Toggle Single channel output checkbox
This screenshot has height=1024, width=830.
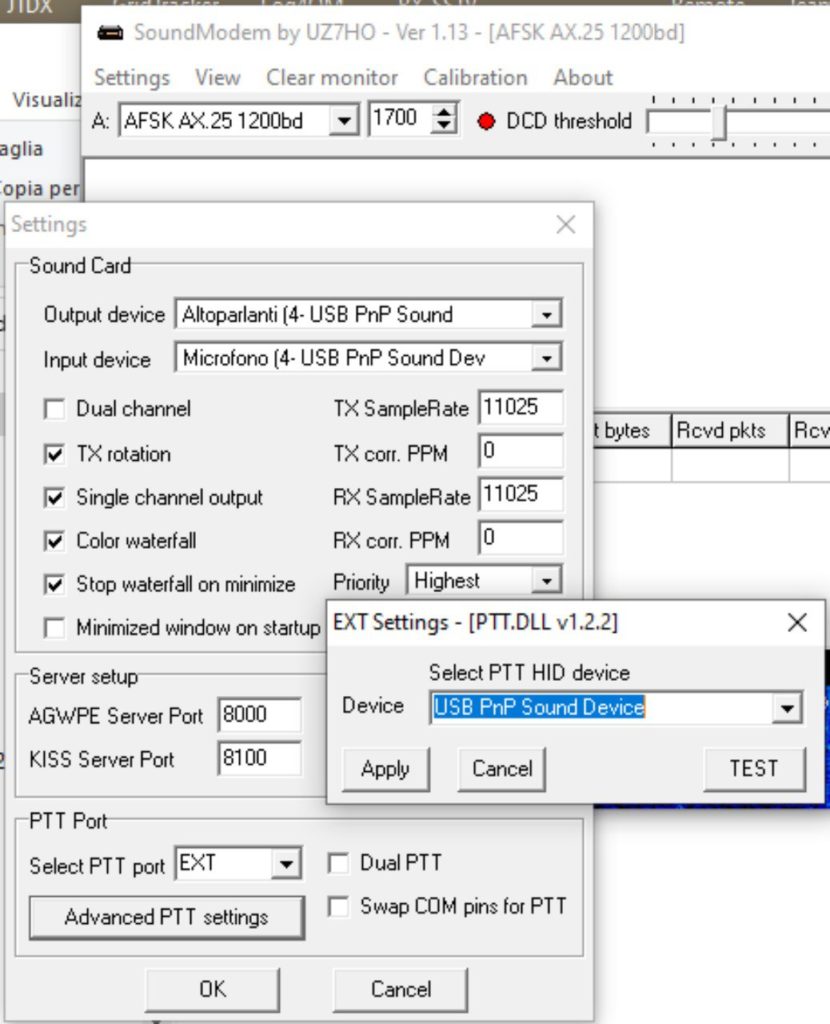click(54, 498)
